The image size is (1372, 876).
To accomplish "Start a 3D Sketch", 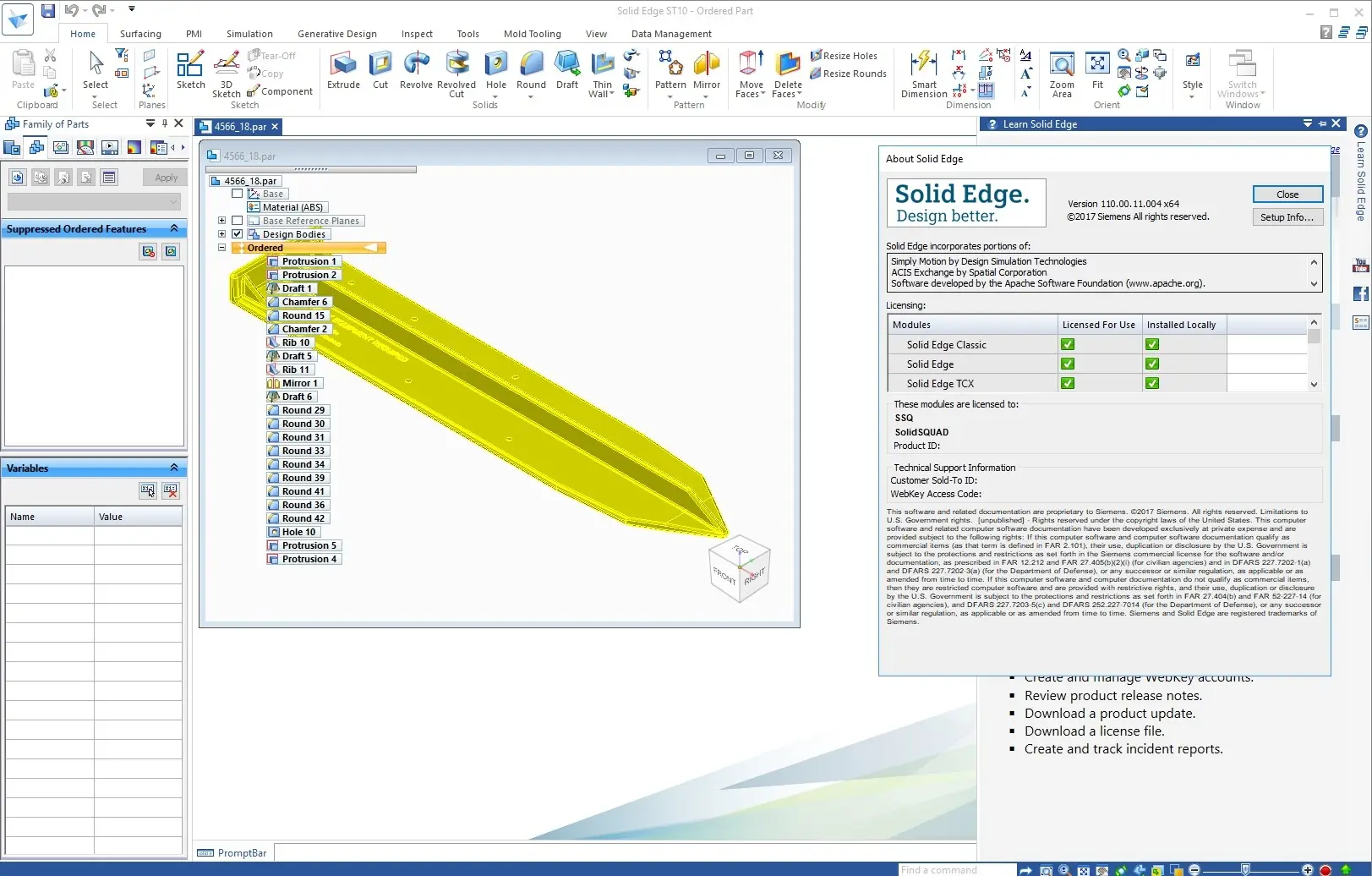I will click(226, 74).
